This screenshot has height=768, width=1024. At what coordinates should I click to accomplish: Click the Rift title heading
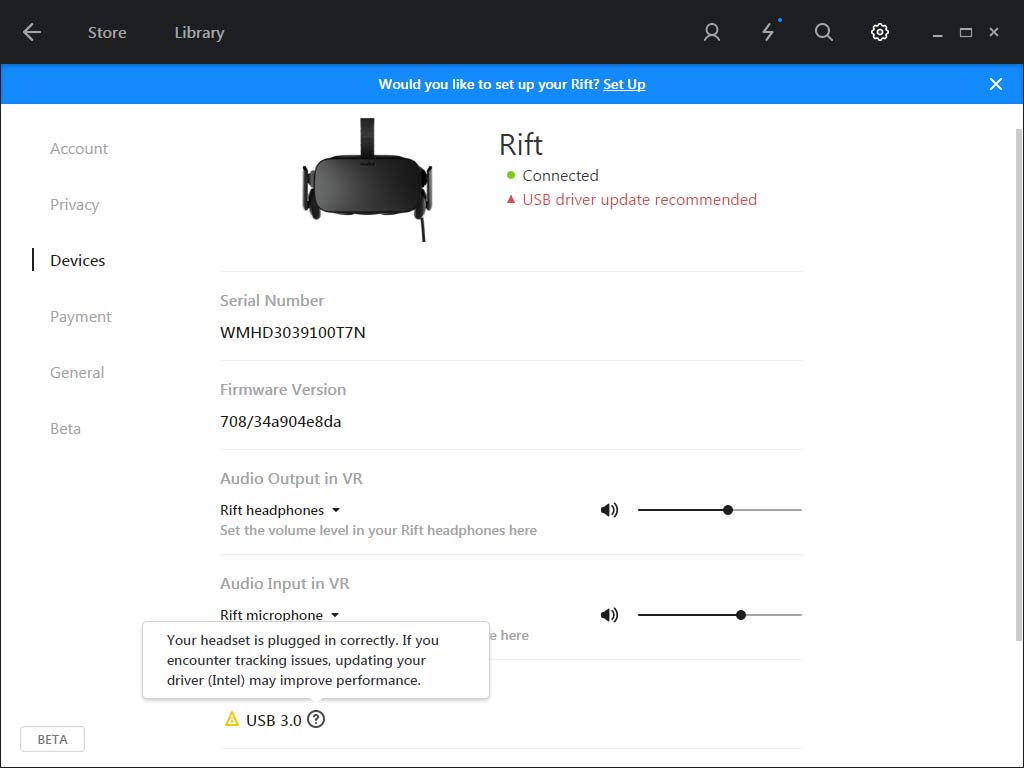coord(520,144)
